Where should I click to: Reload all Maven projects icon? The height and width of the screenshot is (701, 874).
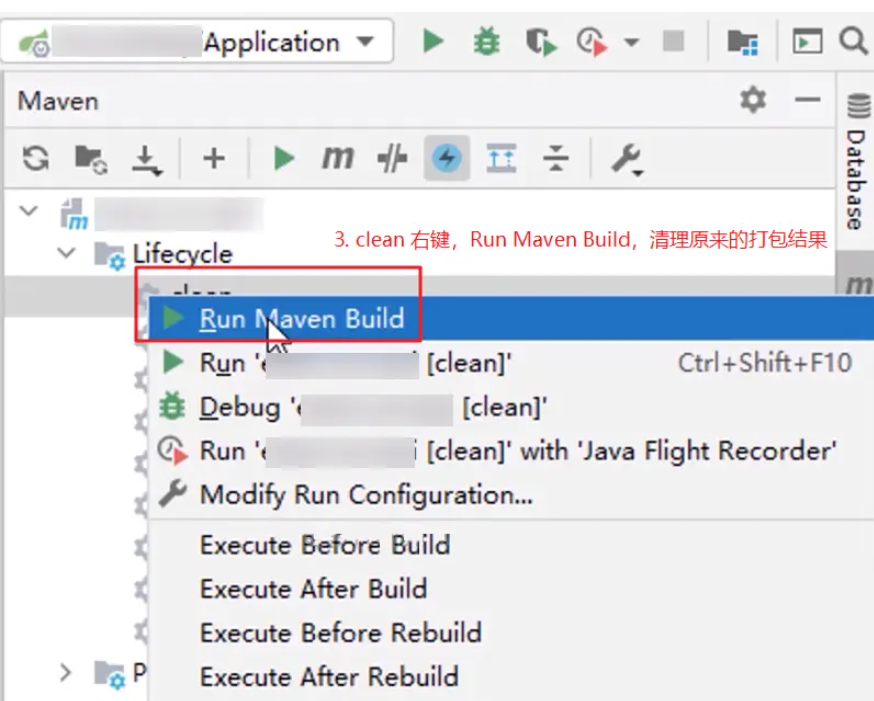pos(36,158)
